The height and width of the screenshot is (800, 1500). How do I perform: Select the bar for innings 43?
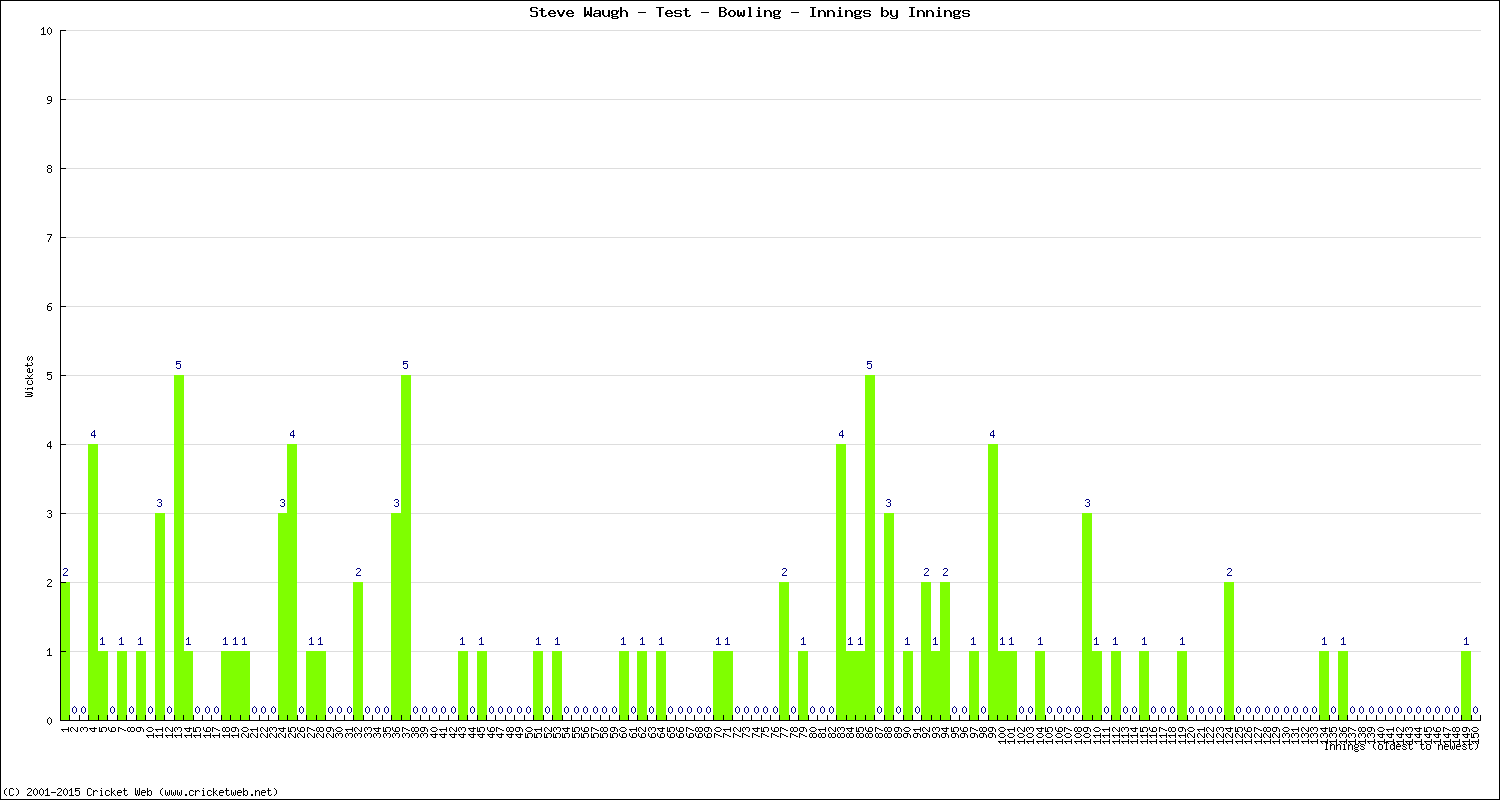pyautogui.click(x=463, y=685)
